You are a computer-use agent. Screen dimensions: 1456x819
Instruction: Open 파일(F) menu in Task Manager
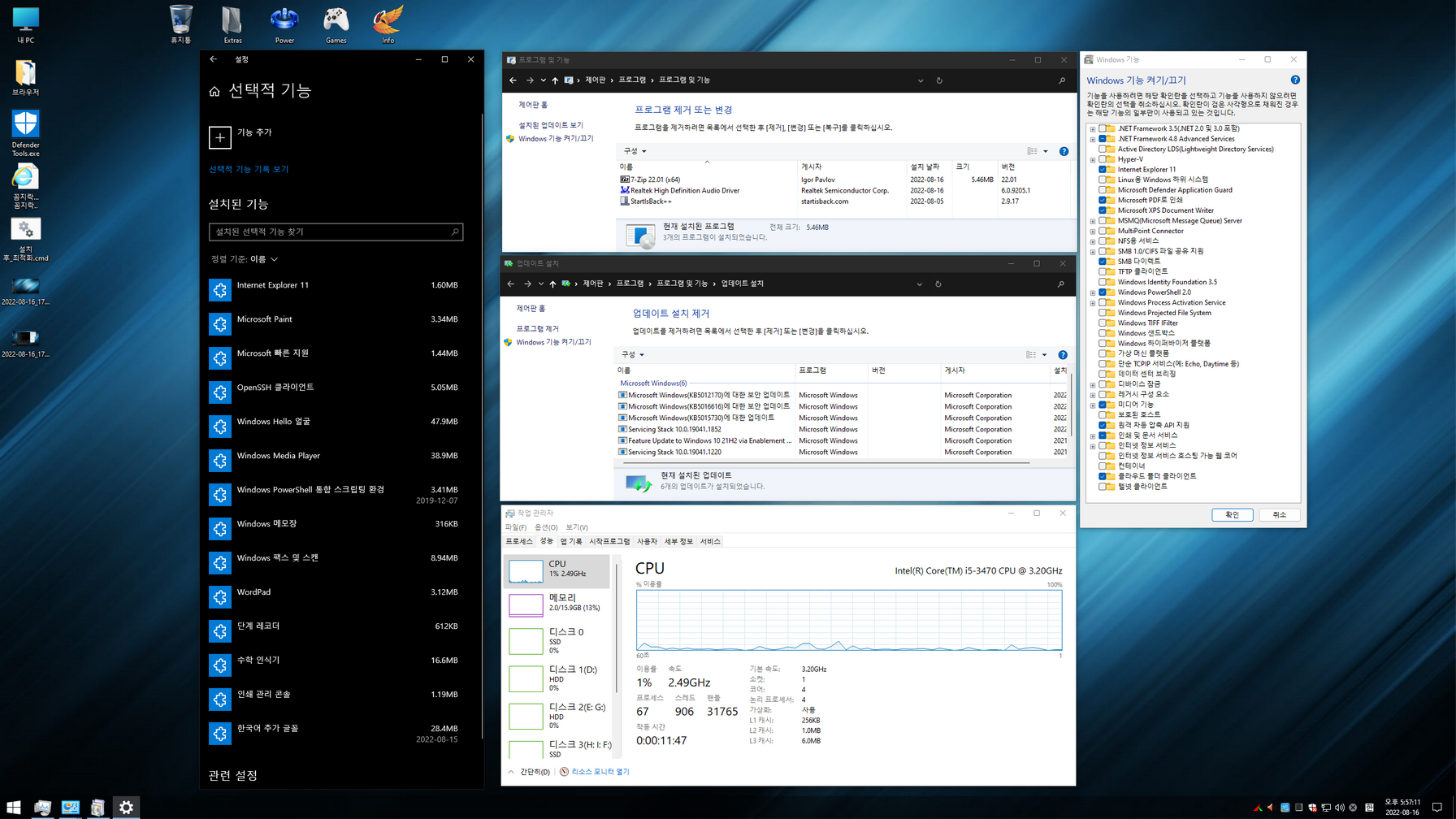[515, 527]
